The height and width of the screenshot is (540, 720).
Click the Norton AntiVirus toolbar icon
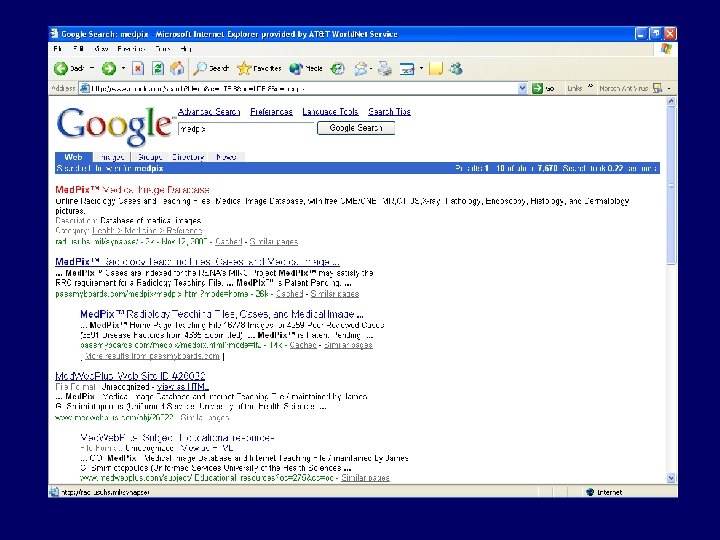point(658,88)
